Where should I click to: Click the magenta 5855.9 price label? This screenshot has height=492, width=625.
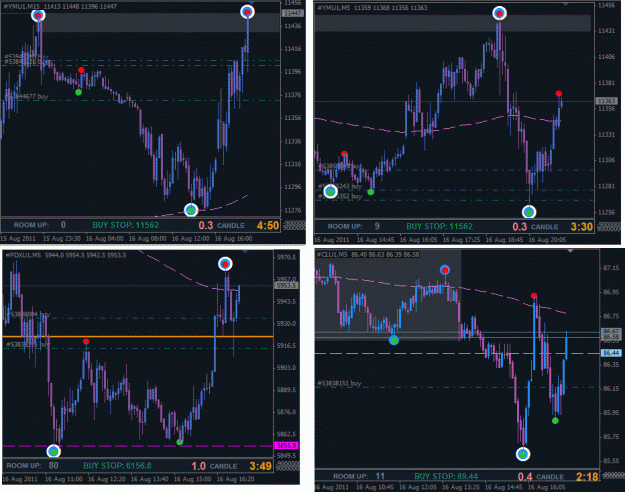(x=286, y=445)
